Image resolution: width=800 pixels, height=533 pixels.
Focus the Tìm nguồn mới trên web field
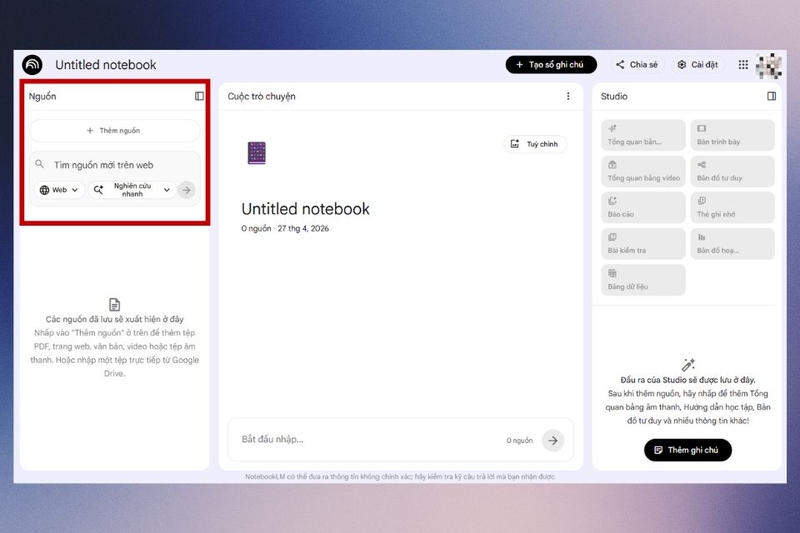114,165
